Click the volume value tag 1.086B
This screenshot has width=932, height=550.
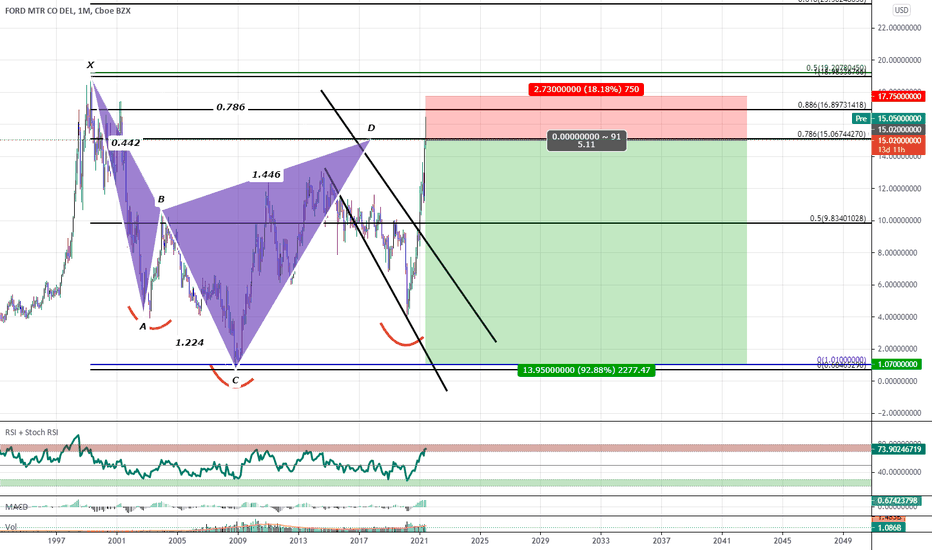coord(890,527)
